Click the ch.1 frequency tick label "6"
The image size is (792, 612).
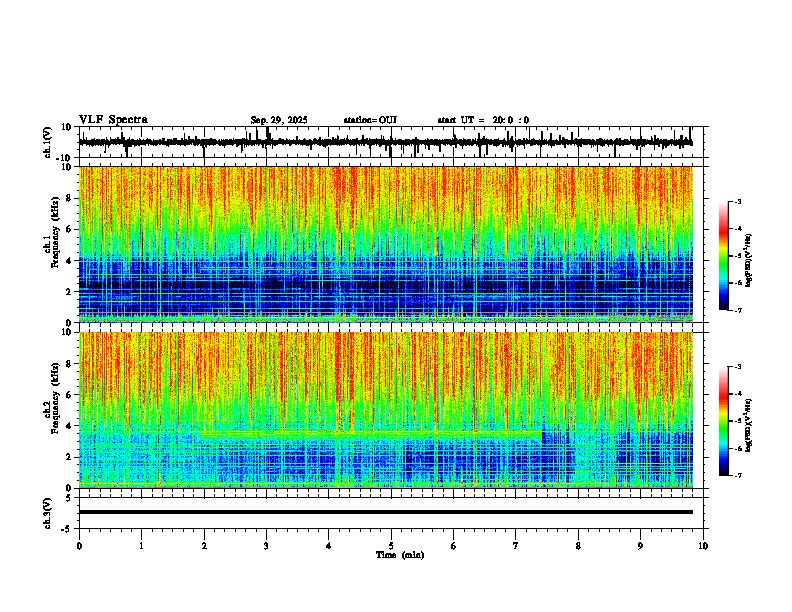69,230
